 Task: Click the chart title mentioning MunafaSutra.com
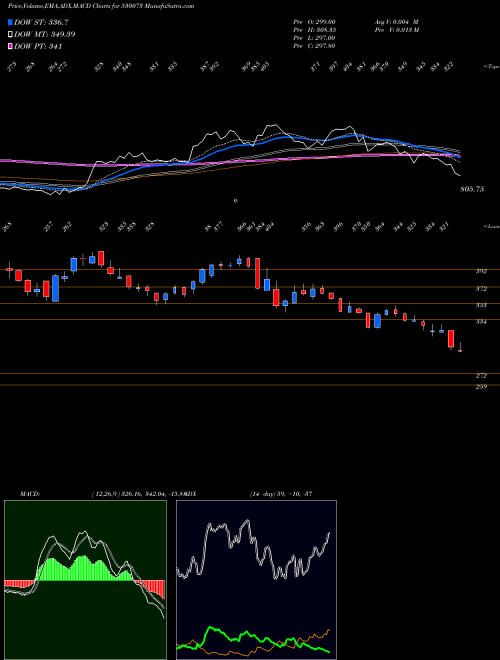click(101, 7)
